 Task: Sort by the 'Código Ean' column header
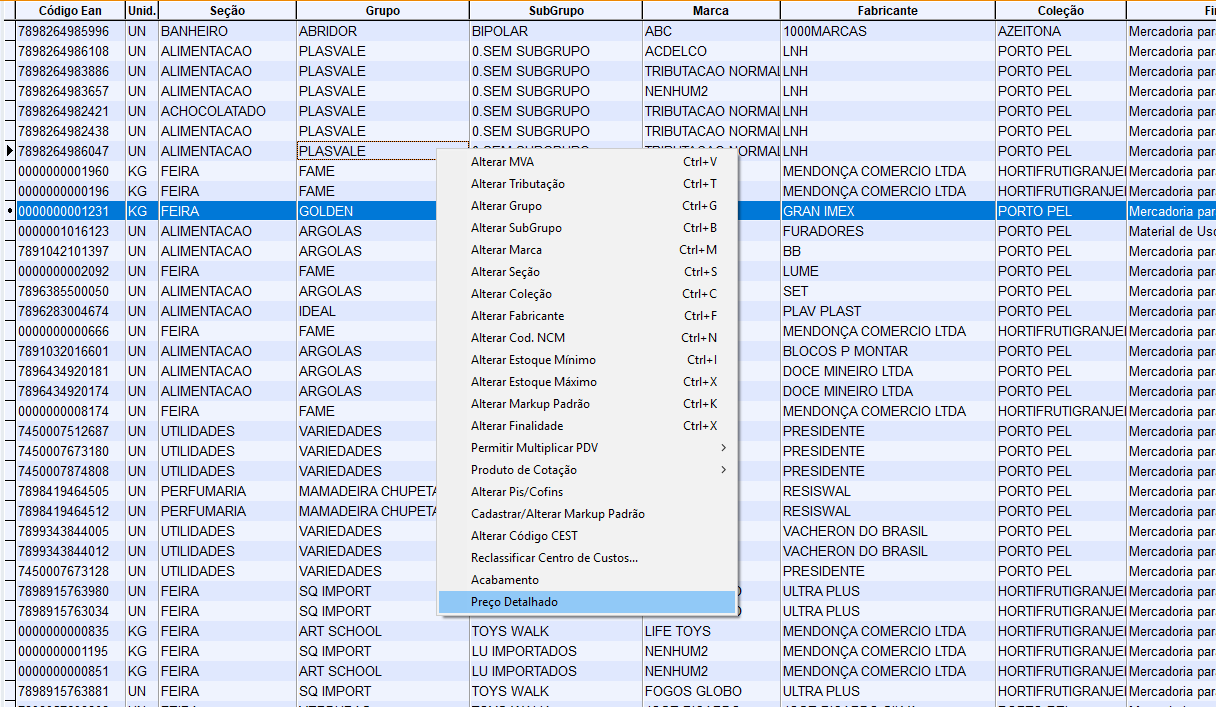pyautogui.click(x=69, y=11)
